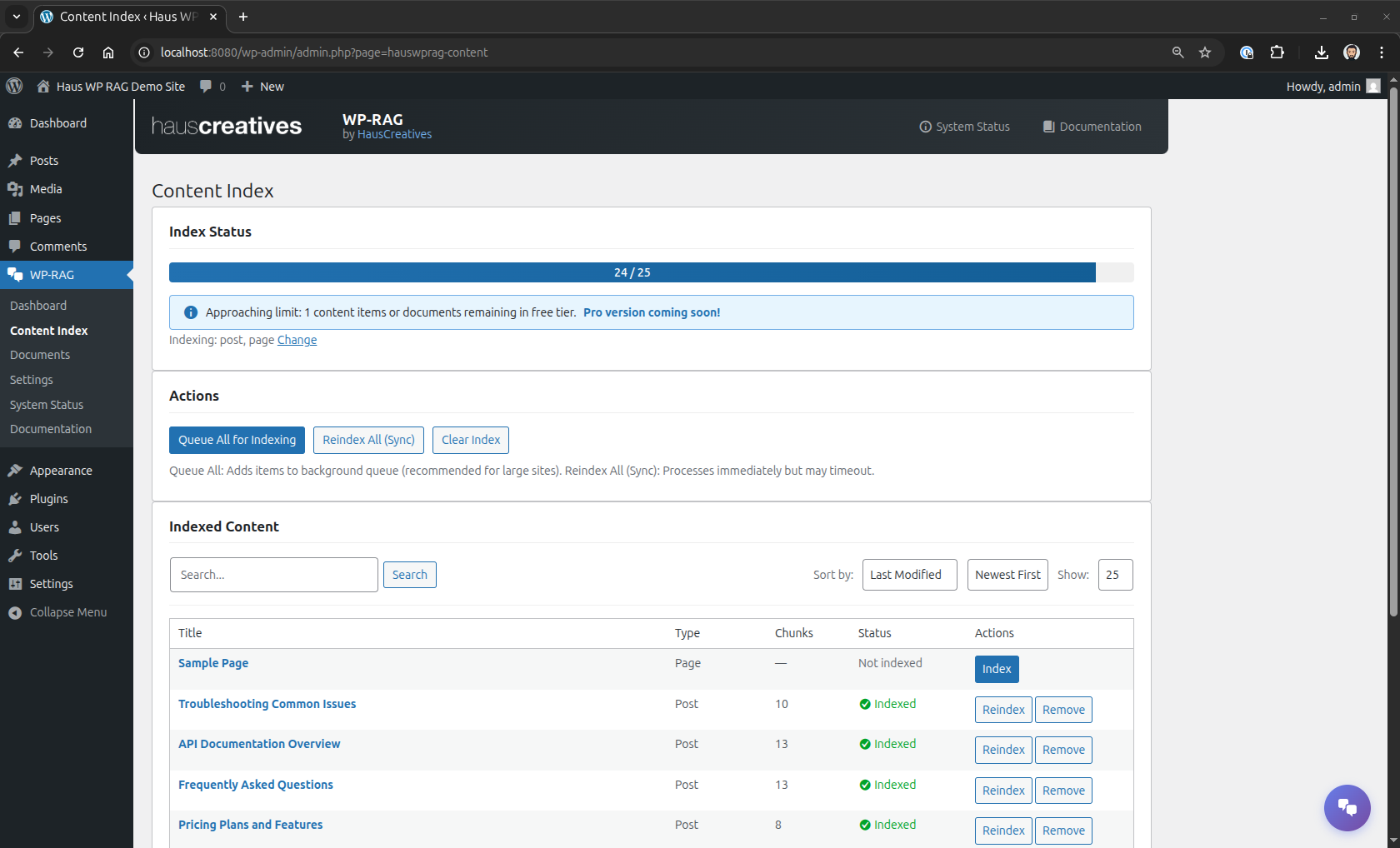Click the Search content input field
The height and width of the screenshot is (848, 1400).
point(274,575)
